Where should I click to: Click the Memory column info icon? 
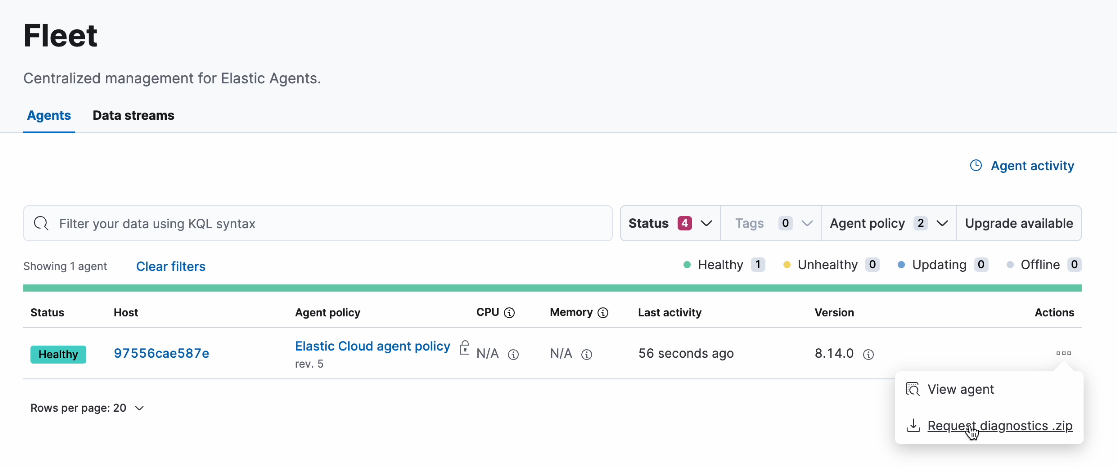point(603,313)
